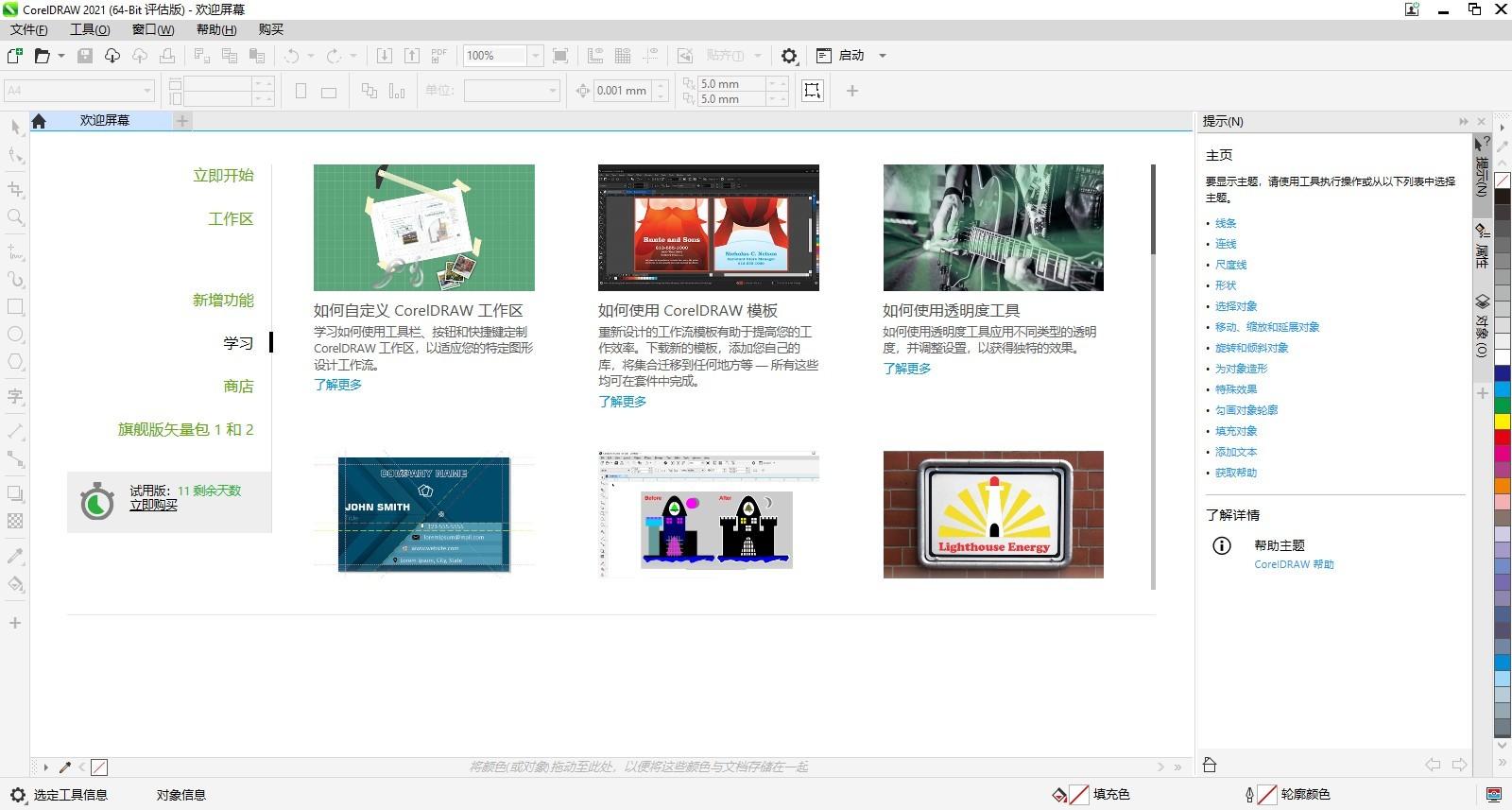The image size is (1512, 810).
Task: Click the Open file folder icon
Action: (x=42, y=56)
